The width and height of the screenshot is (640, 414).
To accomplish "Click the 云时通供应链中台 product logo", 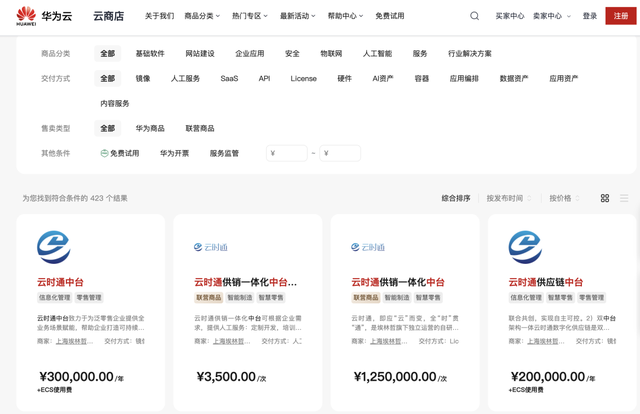I will [x=525, y=247].
